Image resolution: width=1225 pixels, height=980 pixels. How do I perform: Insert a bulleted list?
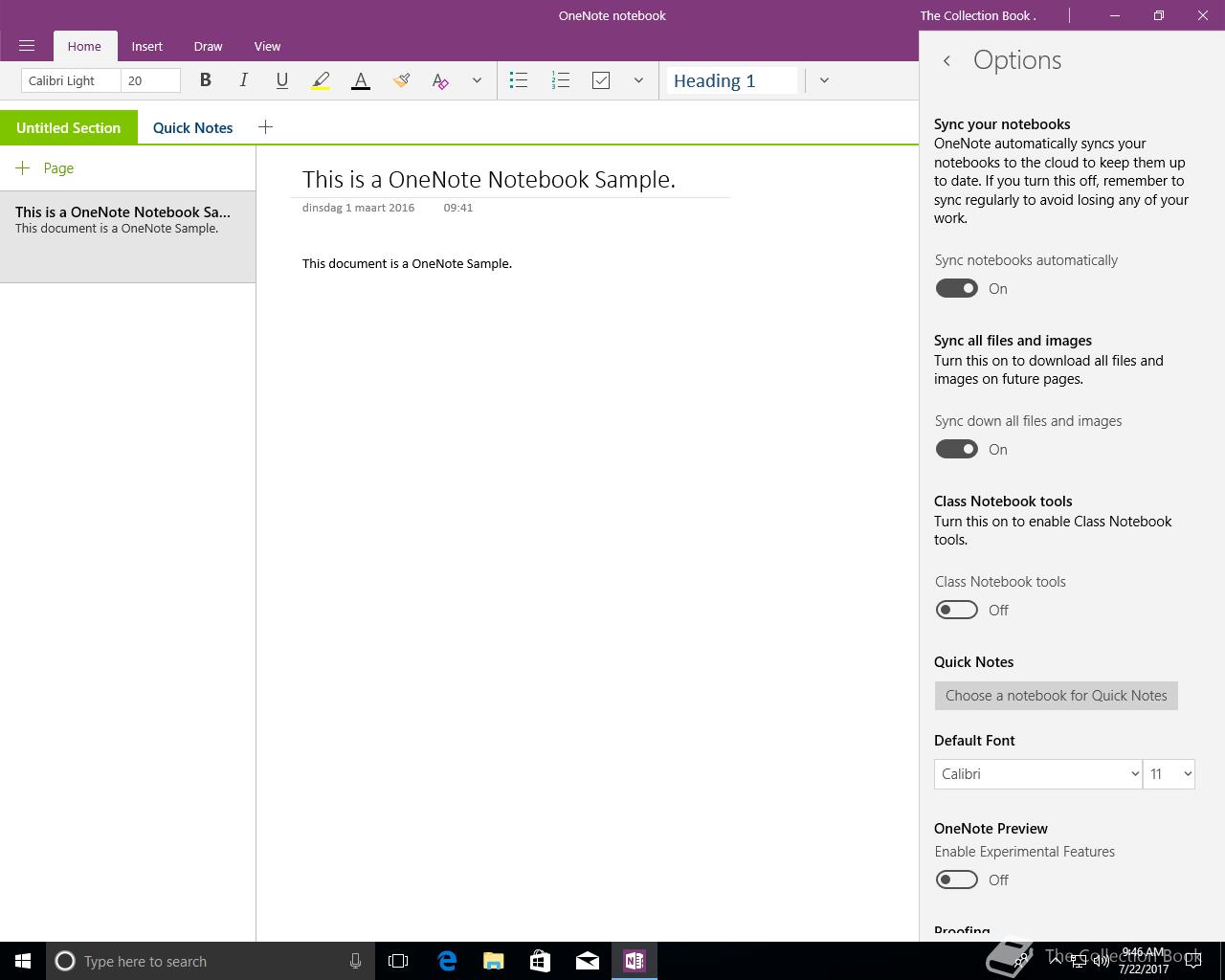click(x=519, y=80)
